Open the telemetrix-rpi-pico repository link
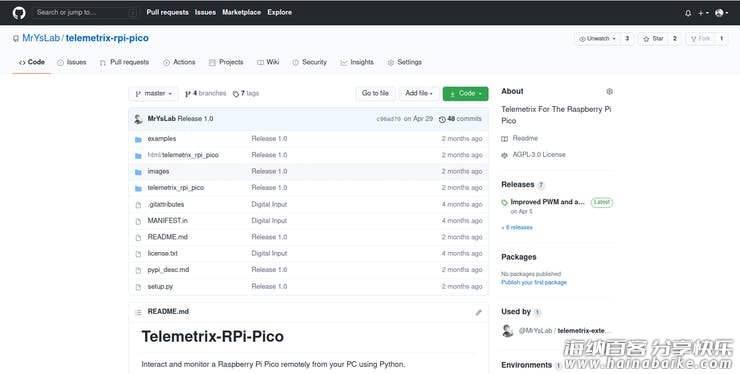This screenshot has width=740, height=374. tap(107, 38)
